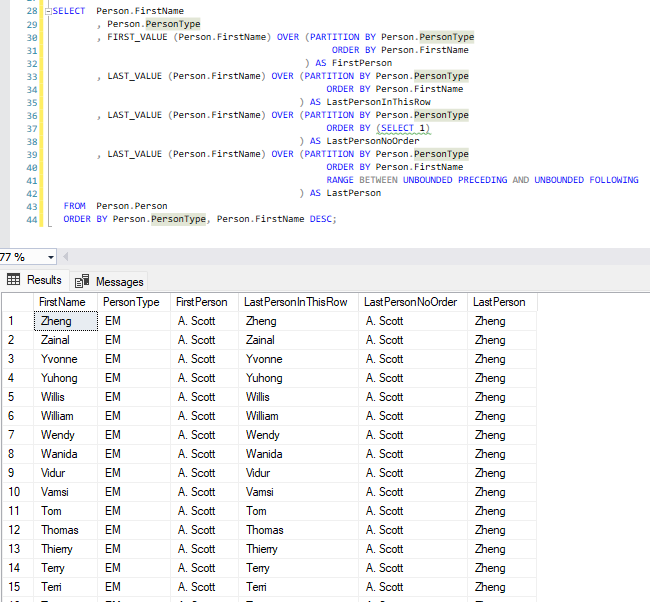This screenshot has height=602, width=650.
Task: Click UNBOUNDED FOLLOWING on line 41
Action: coord(586,180)
